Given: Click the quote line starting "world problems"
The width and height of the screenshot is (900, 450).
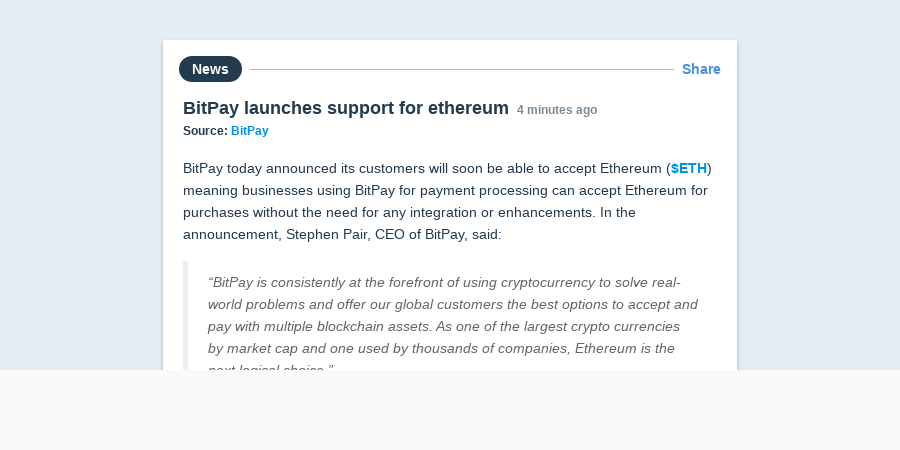Looking at the screenshot, I should (453, 304).
